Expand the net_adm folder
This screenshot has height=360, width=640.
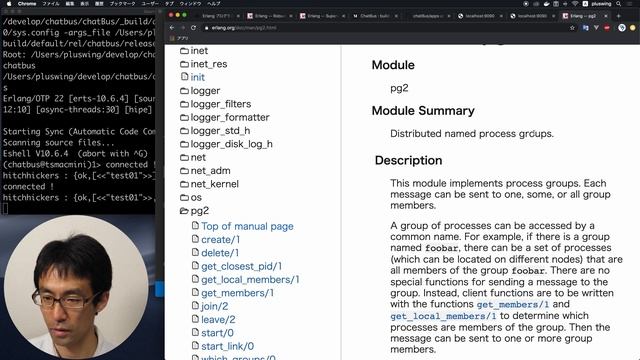(x=205, y=171)
